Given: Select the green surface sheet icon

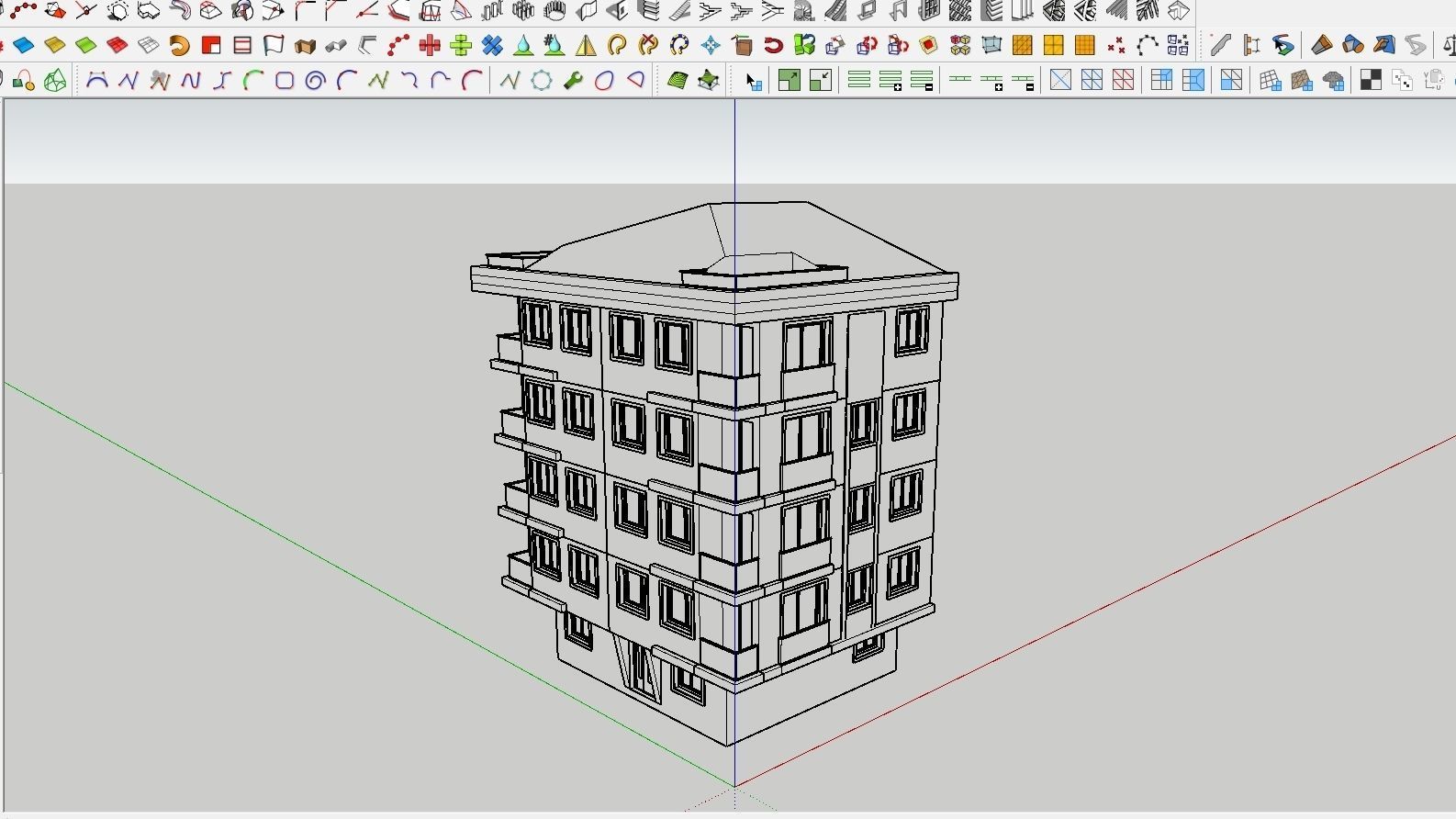Looking at the screenshot, I should [85, 45].
